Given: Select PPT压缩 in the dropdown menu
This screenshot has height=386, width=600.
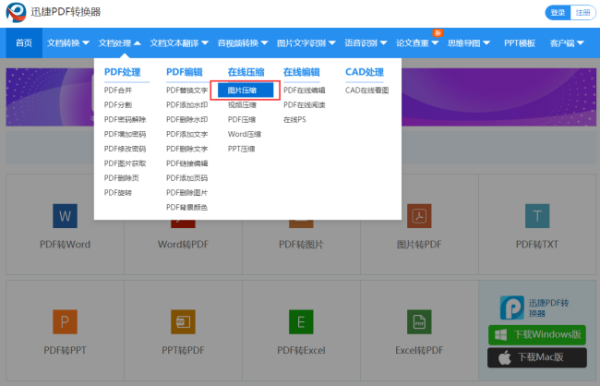Looking at the screenshot, I should tap(241, 149).
